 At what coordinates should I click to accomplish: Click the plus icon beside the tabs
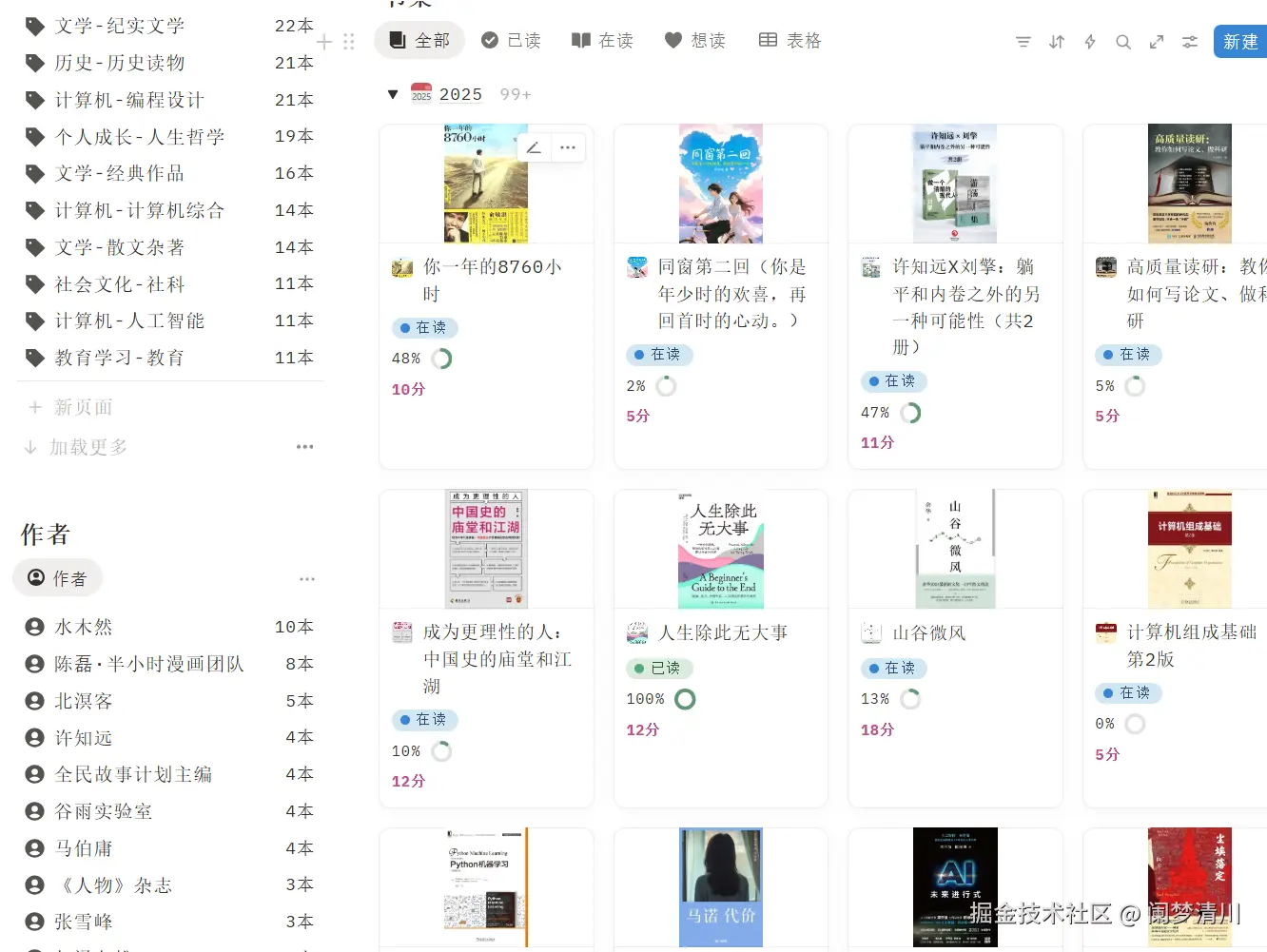coord(324,42)
